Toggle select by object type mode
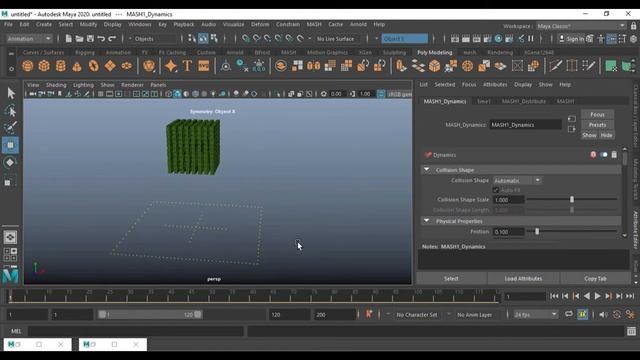This screenshot has width=640, height=360. coord(203,39)
